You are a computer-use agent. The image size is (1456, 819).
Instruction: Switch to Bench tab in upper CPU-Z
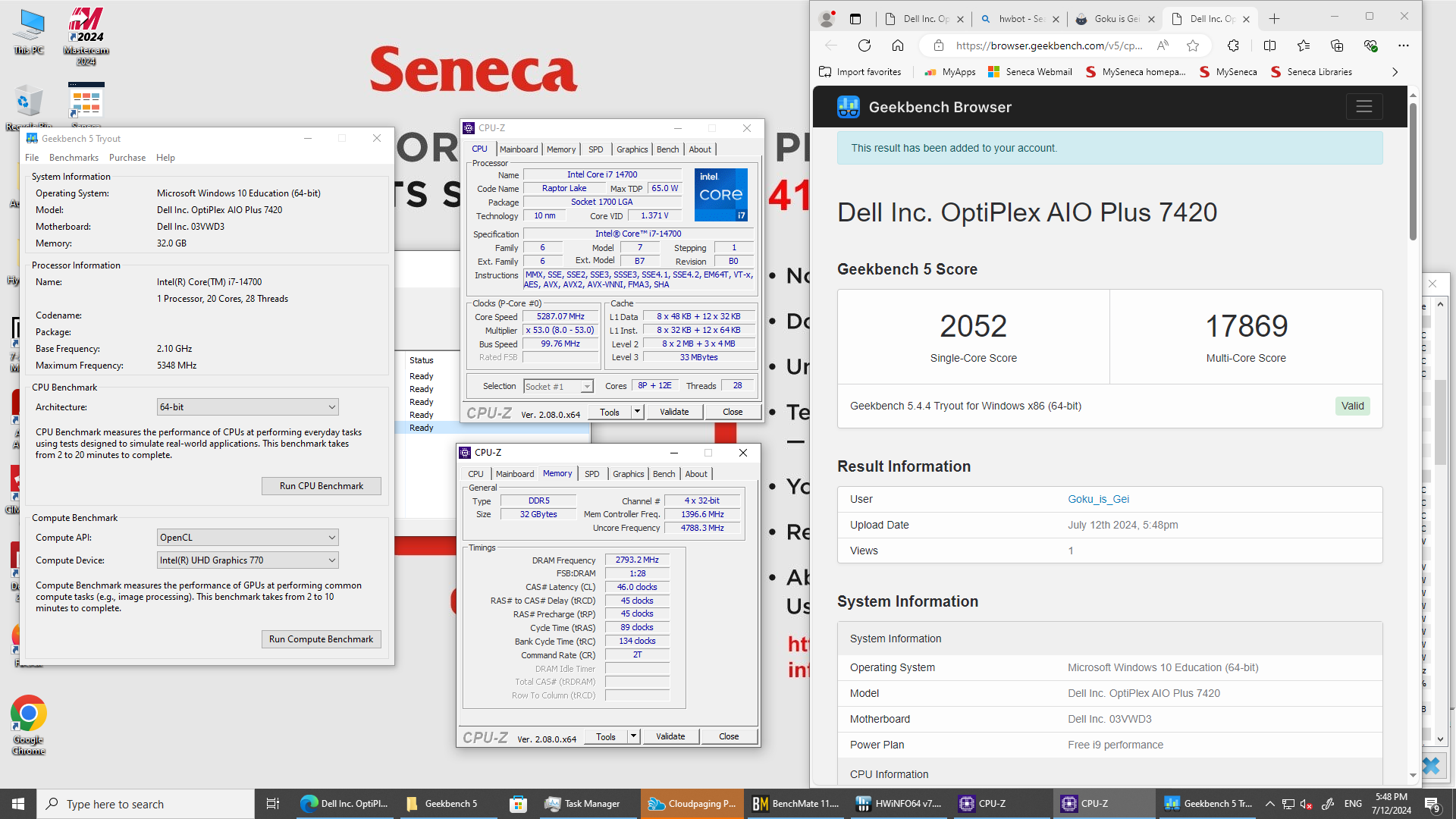pyautogui.click(x=667, y=149)
